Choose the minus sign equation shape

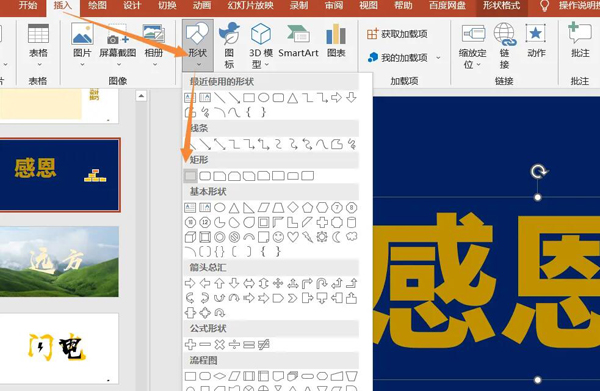(205, 345)
